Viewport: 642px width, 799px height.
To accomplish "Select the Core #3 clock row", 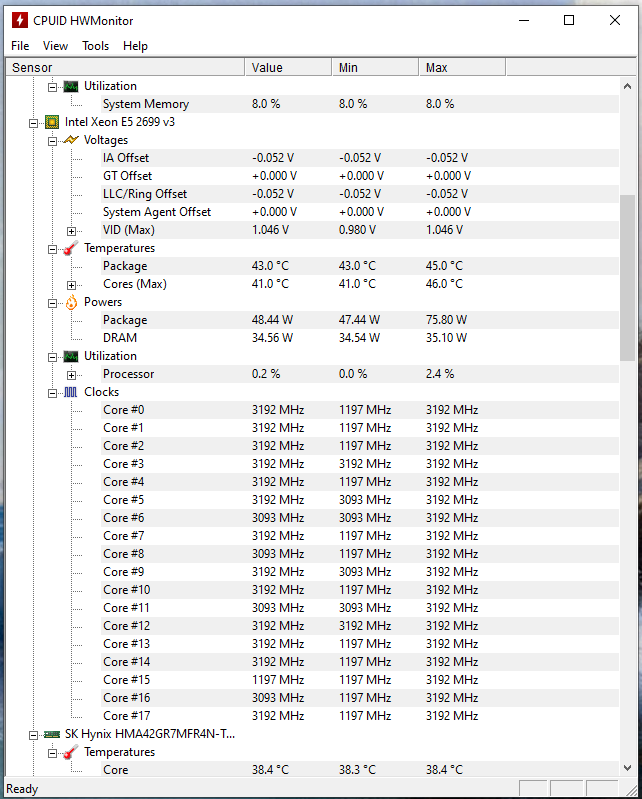I will tap(360, 464).
